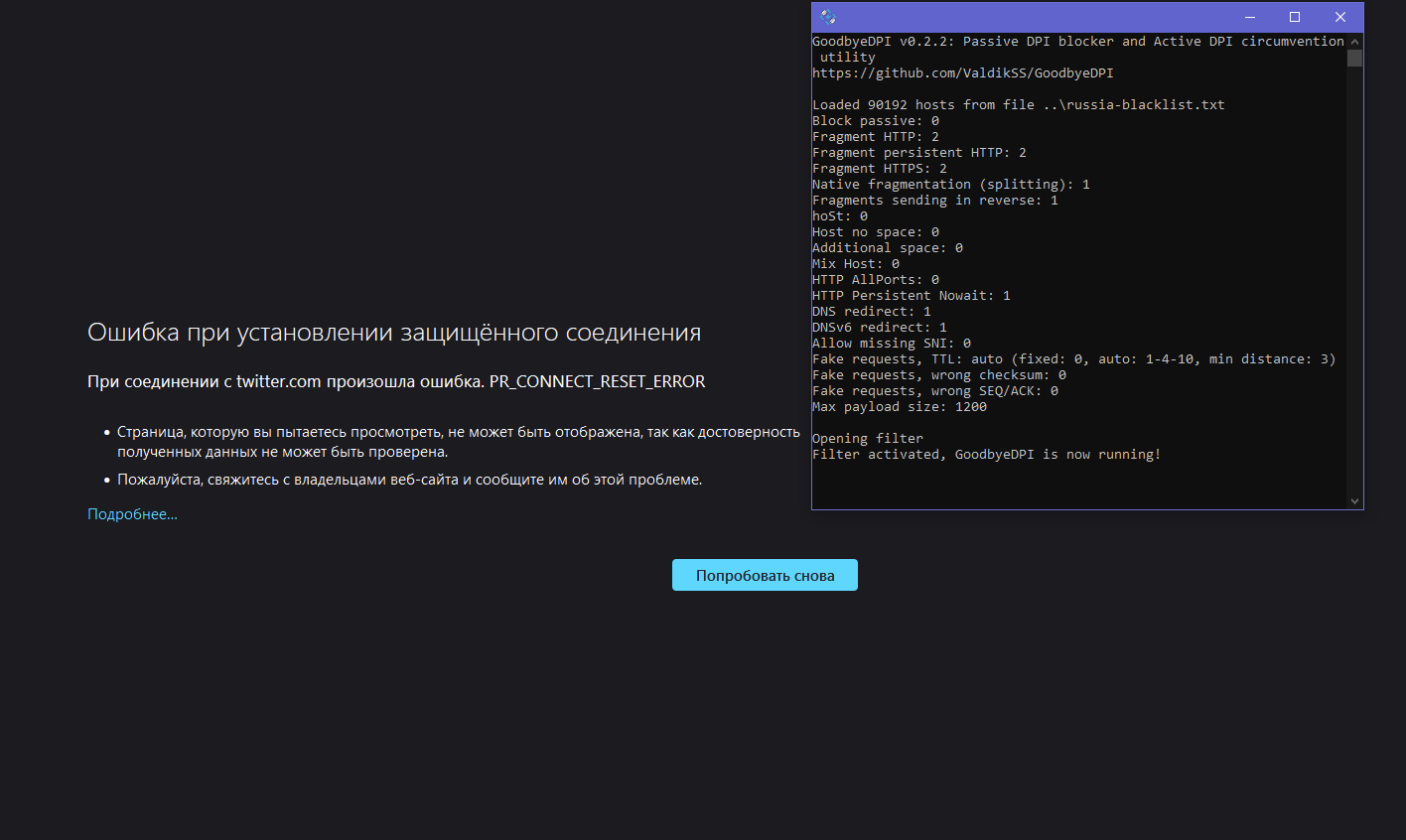Click the 'DNSv6 redirect: 1' console line
This screenshot has height=840, width=1406.
(880, 328)
